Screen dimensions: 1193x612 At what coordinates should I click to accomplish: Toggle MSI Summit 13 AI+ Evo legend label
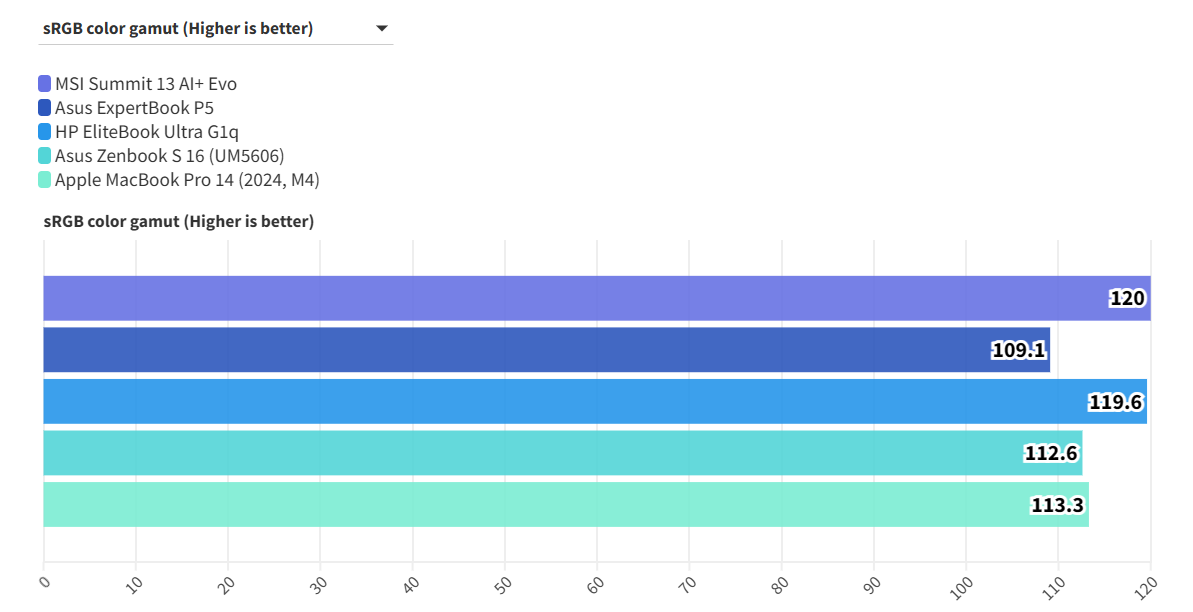[146, 84]
